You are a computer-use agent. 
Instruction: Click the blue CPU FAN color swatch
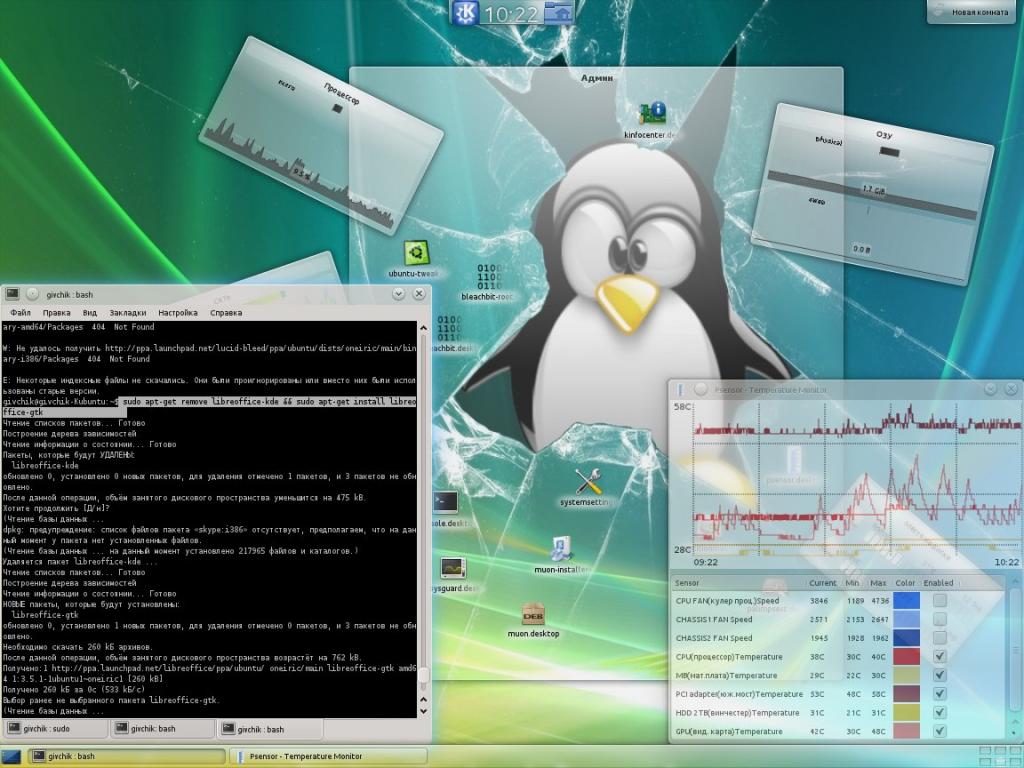pyautogui.click(x=906, y=600)
